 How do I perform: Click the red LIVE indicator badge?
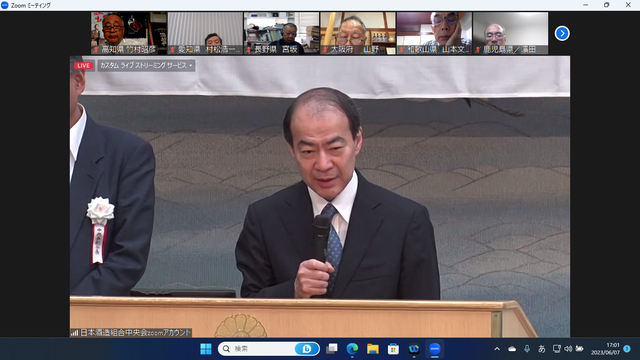pyautogui.click(x=83, y=66)
